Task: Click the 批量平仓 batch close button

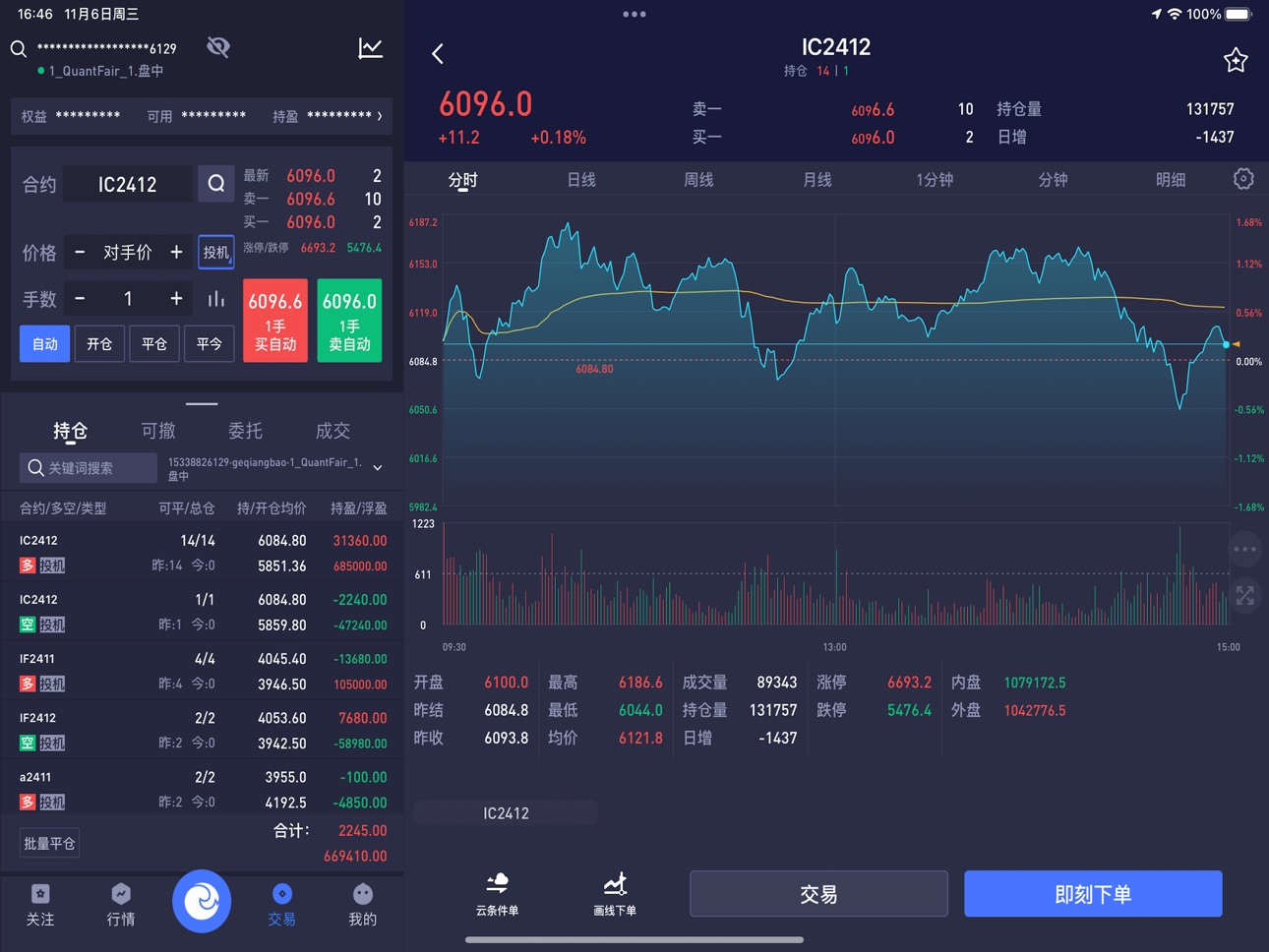Action: tap(49, 843)
